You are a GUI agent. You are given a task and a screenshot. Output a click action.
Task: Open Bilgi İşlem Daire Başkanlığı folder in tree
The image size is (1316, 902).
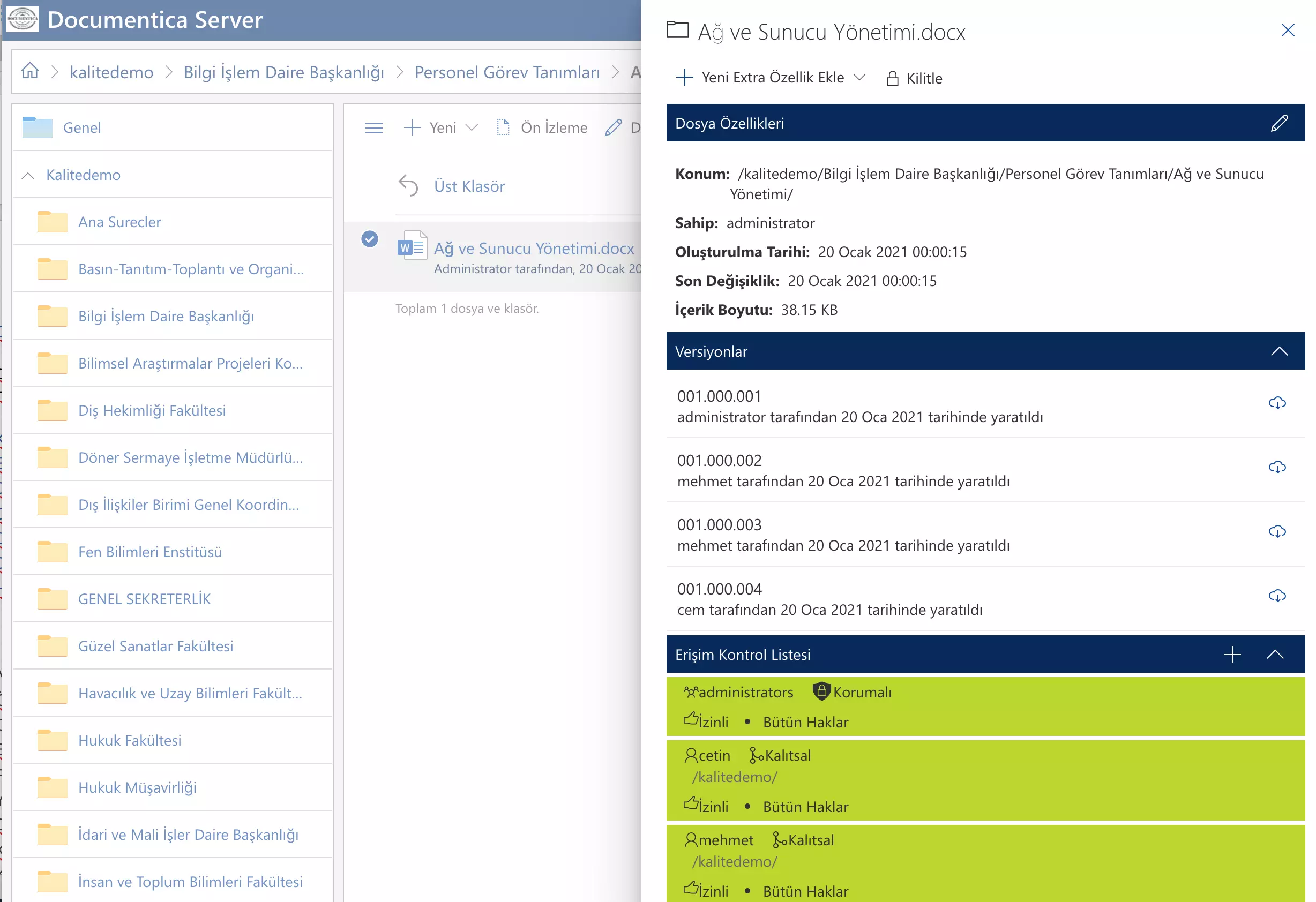click(172, 315)
